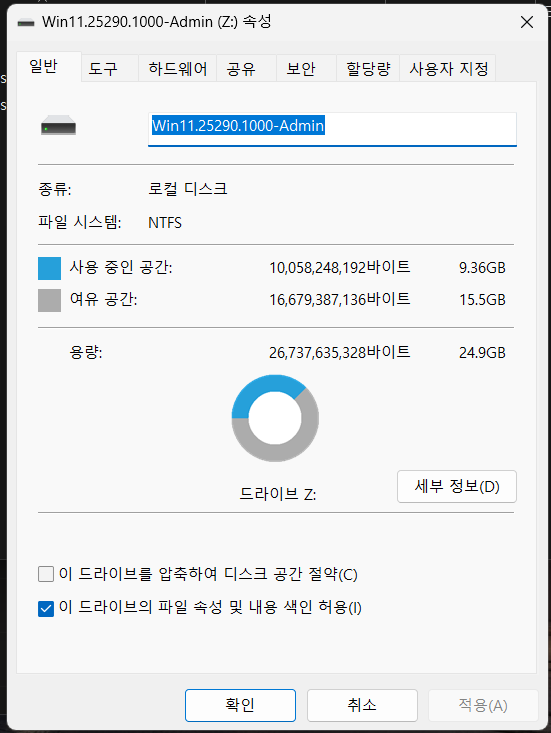The width and height of the screenshot is (551, 733).
Task: Click the 9.36GB used size
Action: [x=482, y=268]
